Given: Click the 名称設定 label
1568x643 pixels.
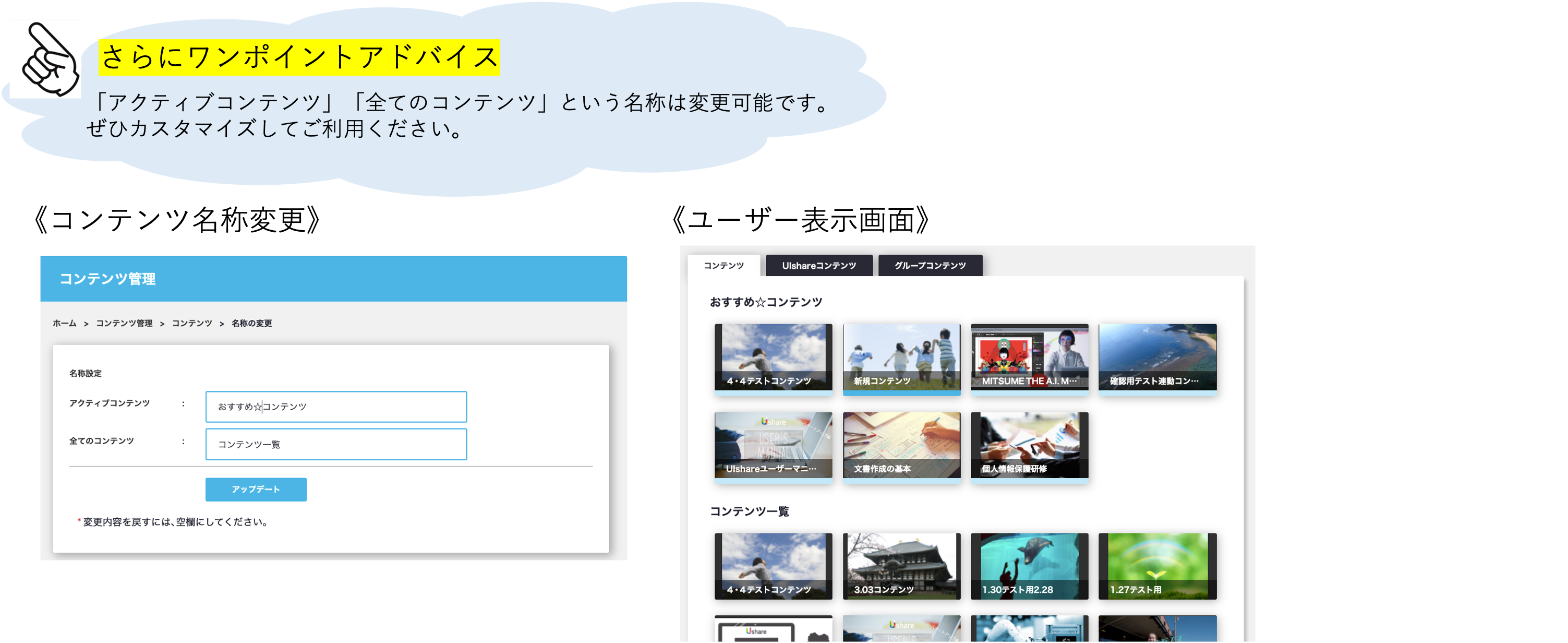Looking at the screenshot, I should [x=85, y=373].
